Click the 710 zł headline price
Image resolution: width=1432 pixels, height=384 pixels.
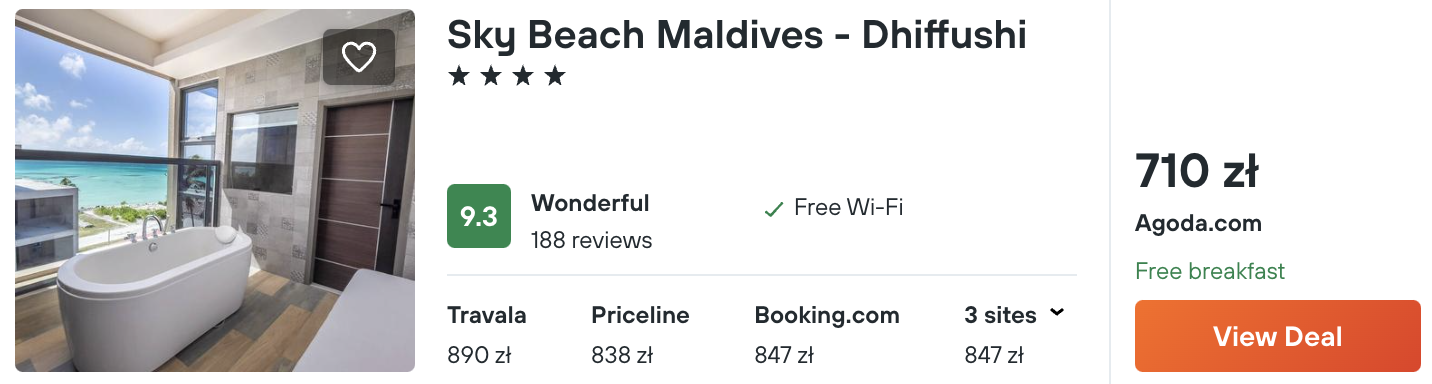coord(1196,172)
